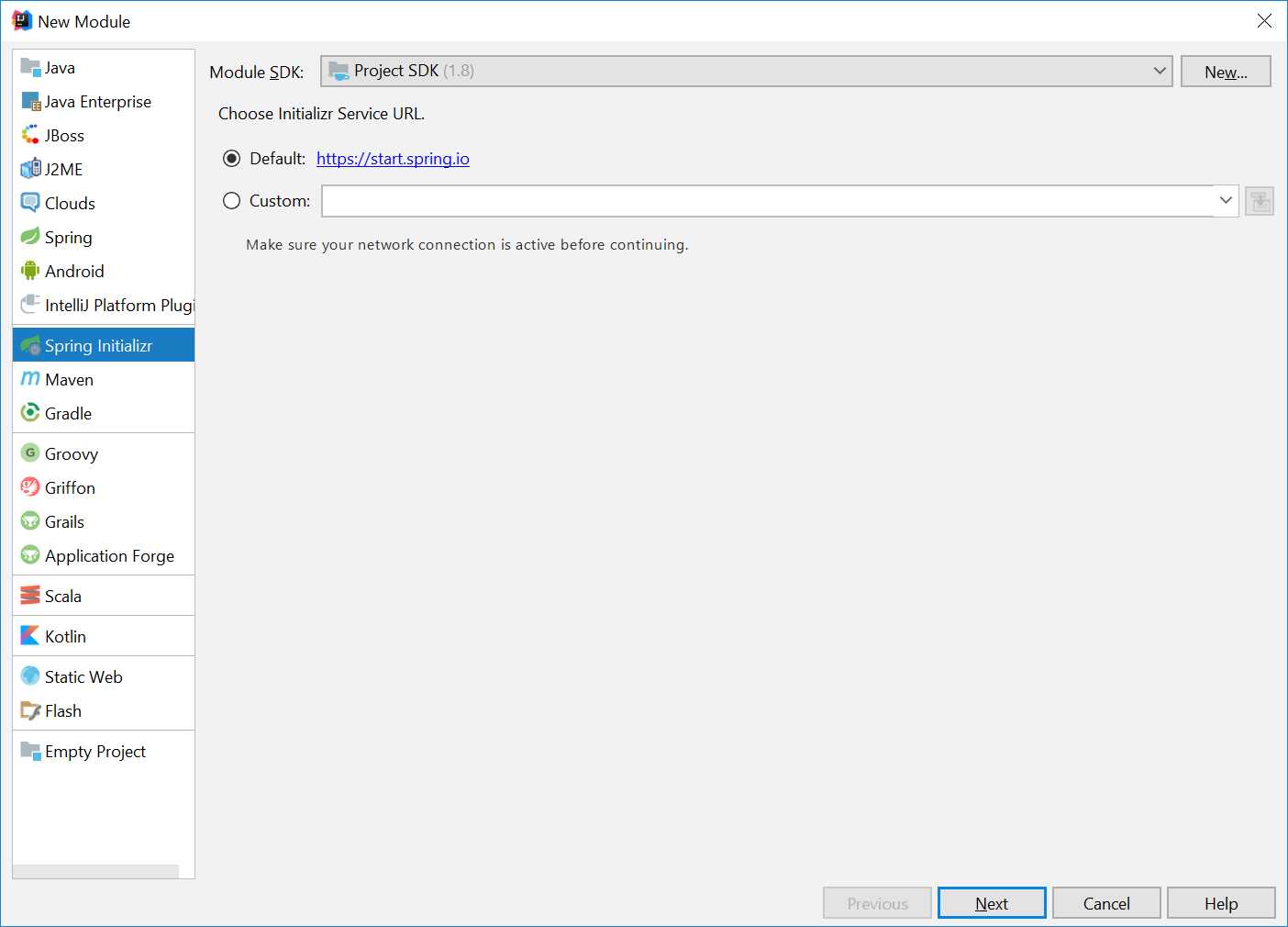This screenshot has height=927, width=1288.
Task: Pick the JBoss module icon
Action: pyautogui.click(x=30, y=135)
